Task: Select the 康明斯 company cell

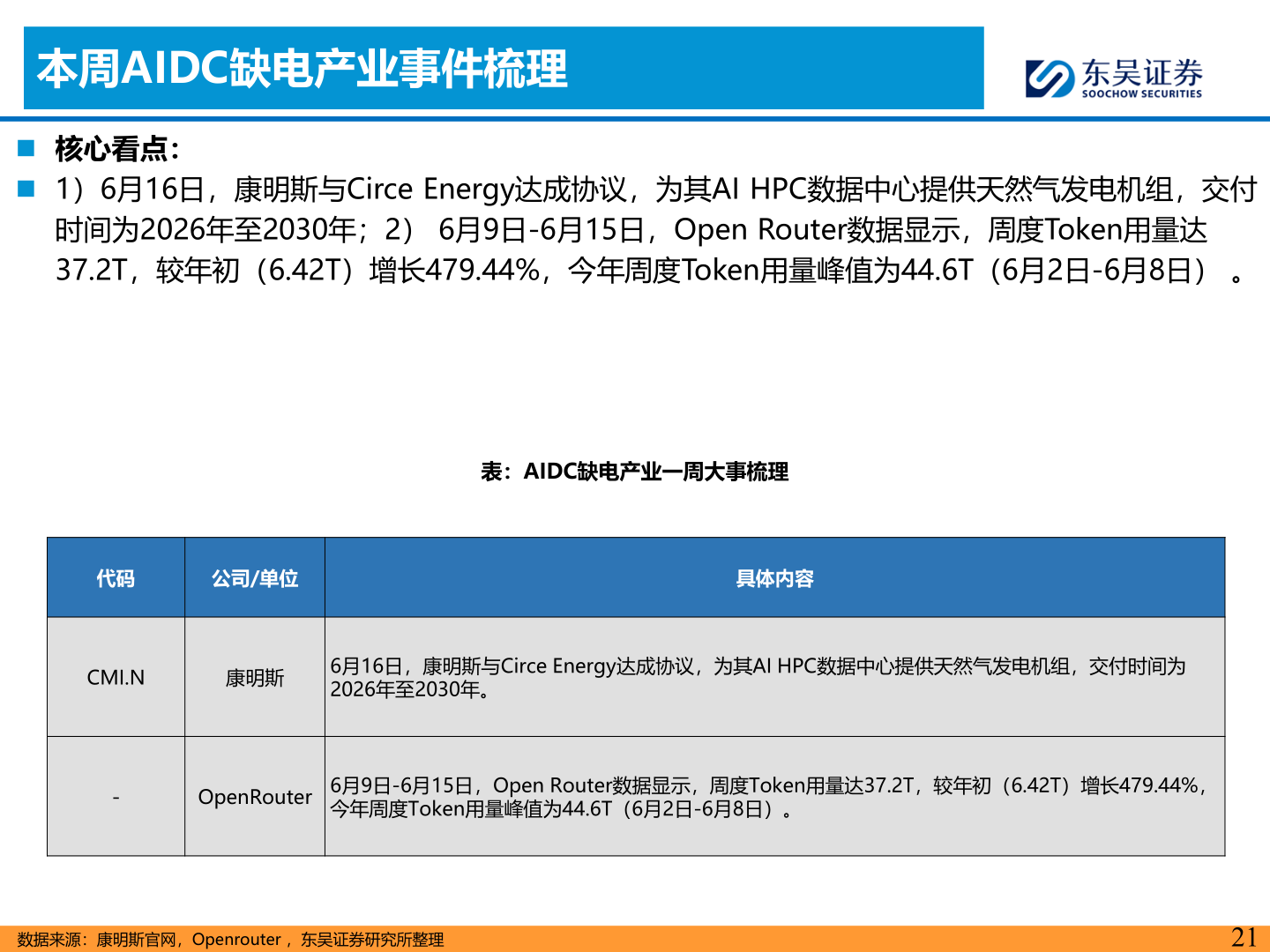Action: pyautogui.click(x=255, y=677)
